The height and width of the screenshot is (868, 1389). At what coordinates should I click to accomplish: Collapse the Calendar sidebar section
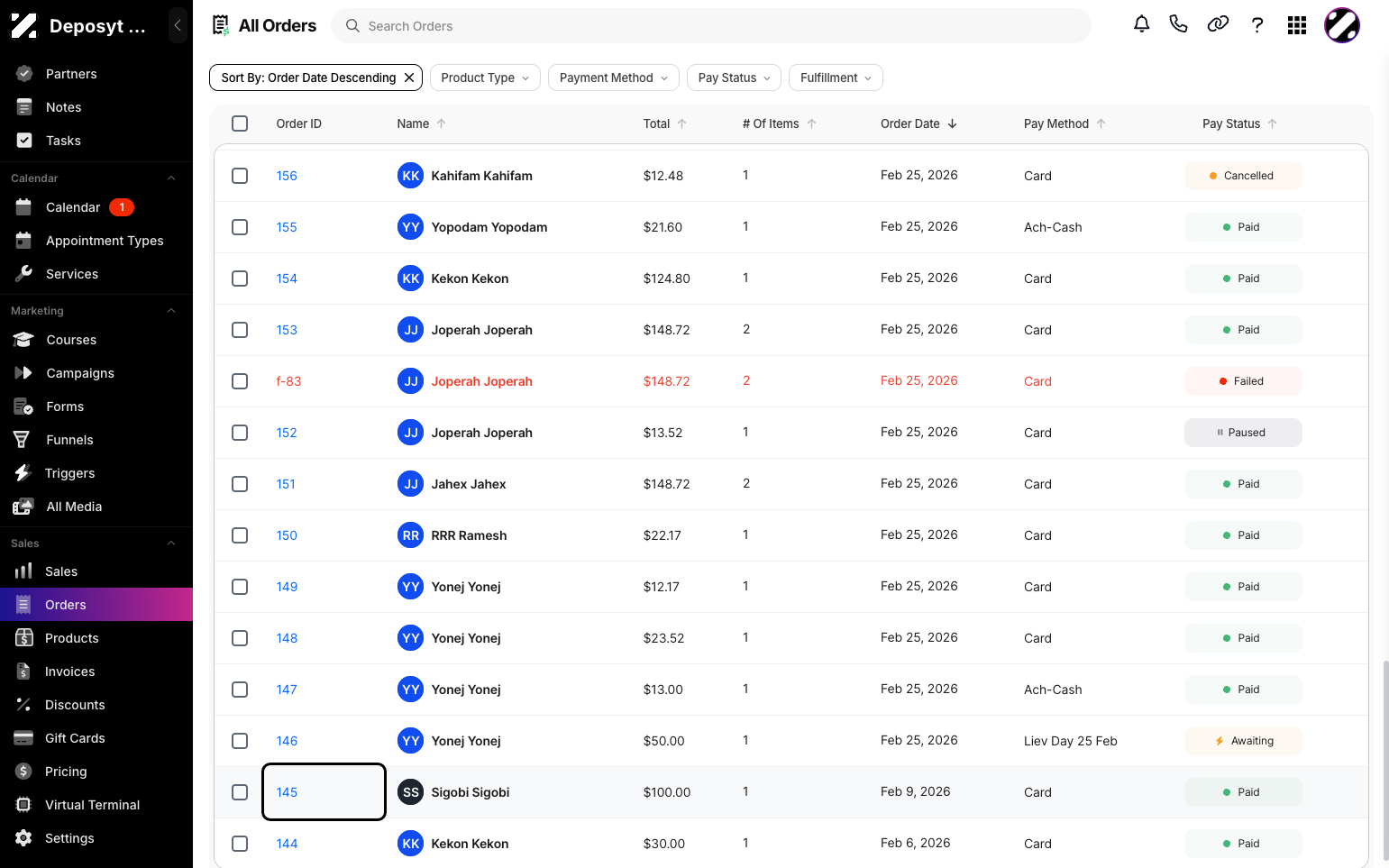coord(171,178)
